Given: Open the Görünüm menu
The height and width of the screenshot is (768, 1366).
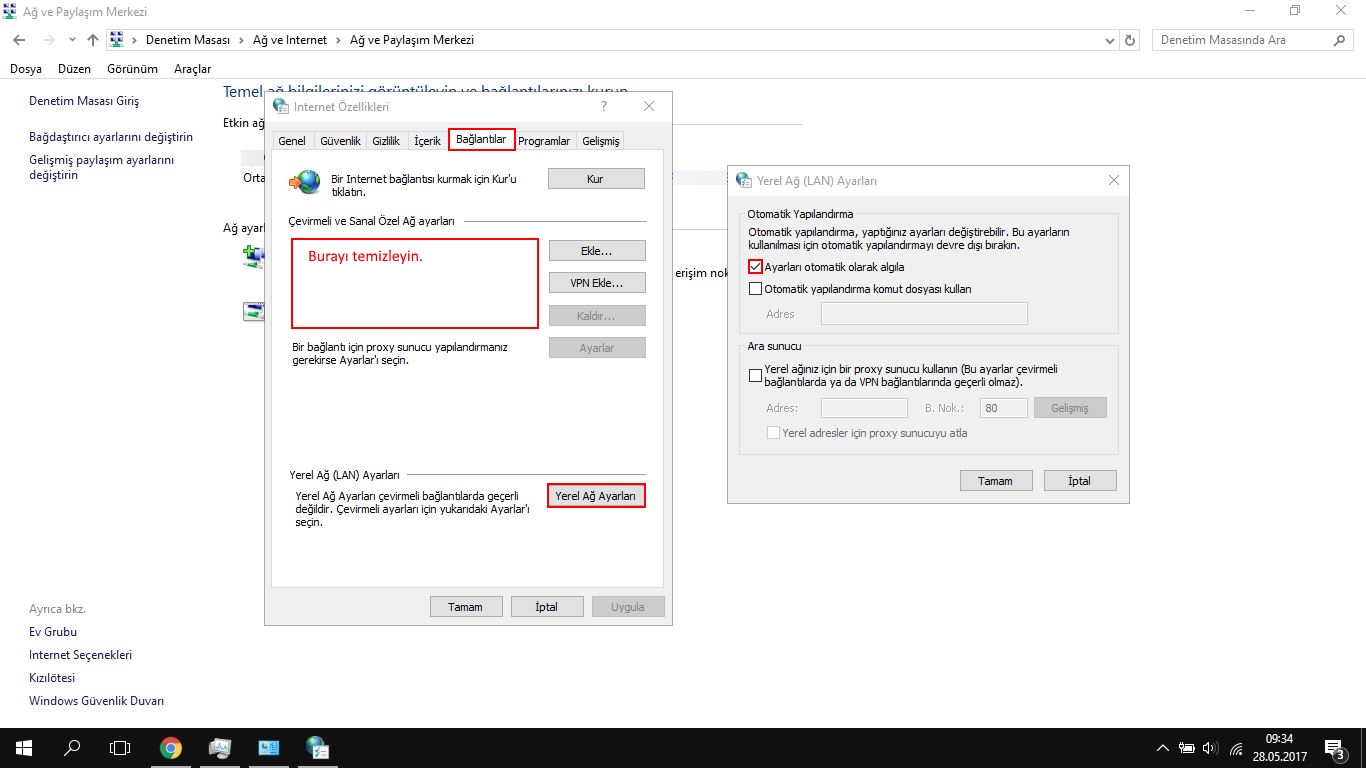Looking at the screenshot, I should pos(133,69).
